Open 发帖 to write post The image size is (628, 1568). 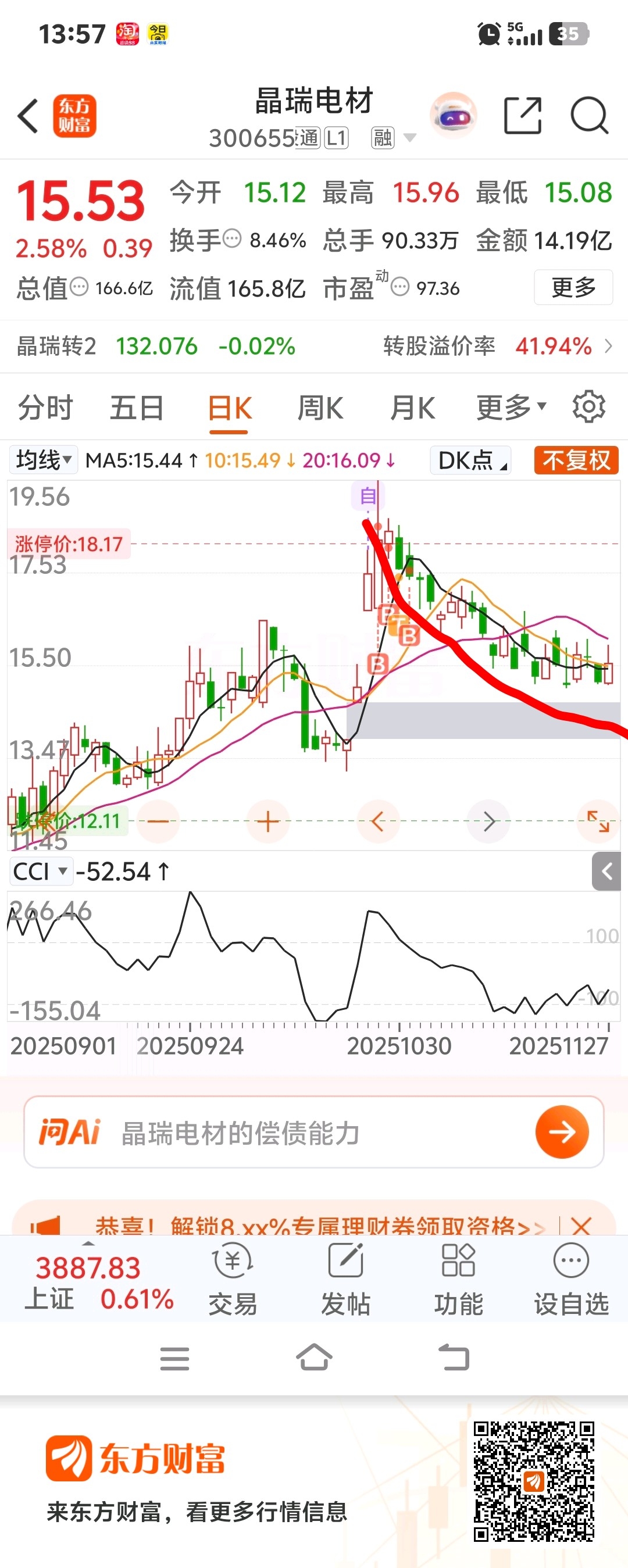tap(345, 1278)
